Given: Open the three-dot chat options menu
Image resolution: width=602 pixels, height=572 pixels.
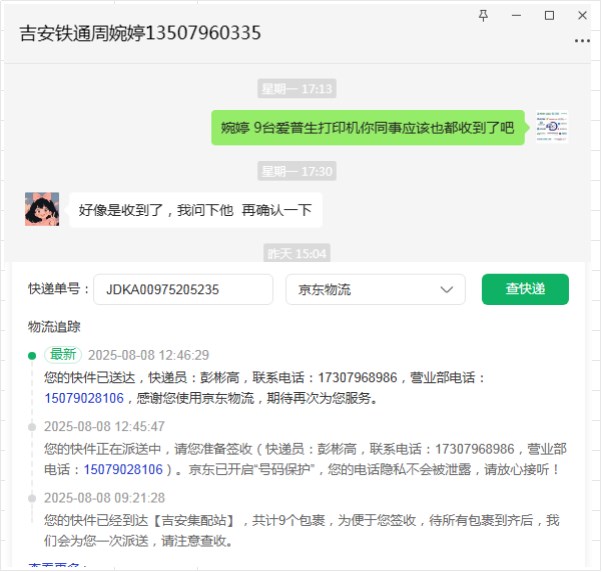Looking at the screenshot, I should click(x=582, y=40).
